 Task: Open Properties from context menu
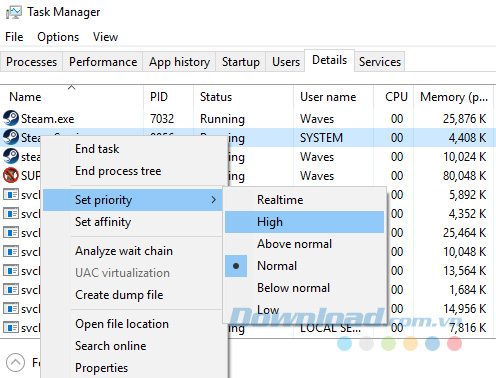pyautogui.click(x=133, y=368)
